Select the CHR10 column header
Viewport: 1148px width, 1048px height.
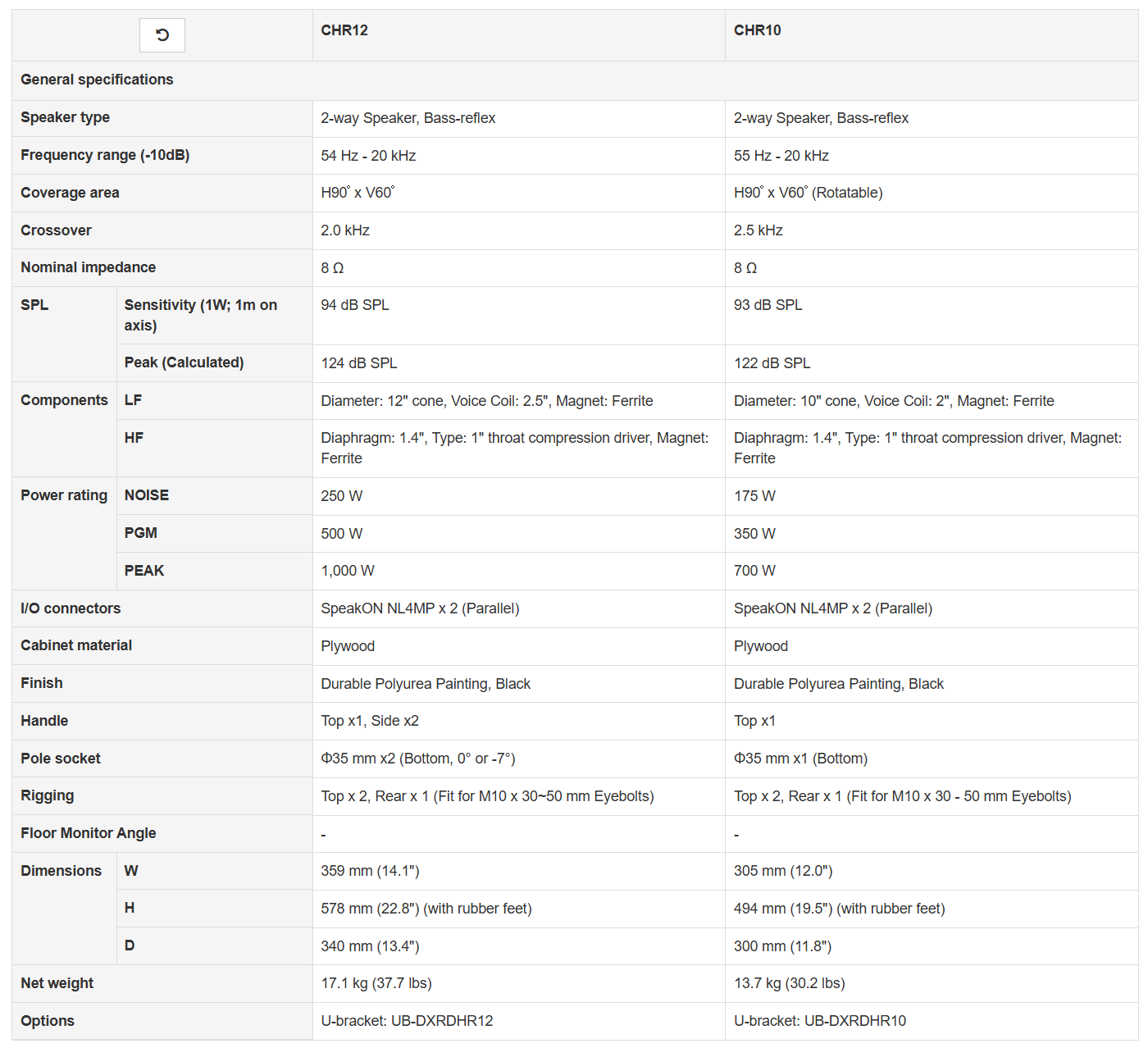point(757,30)
